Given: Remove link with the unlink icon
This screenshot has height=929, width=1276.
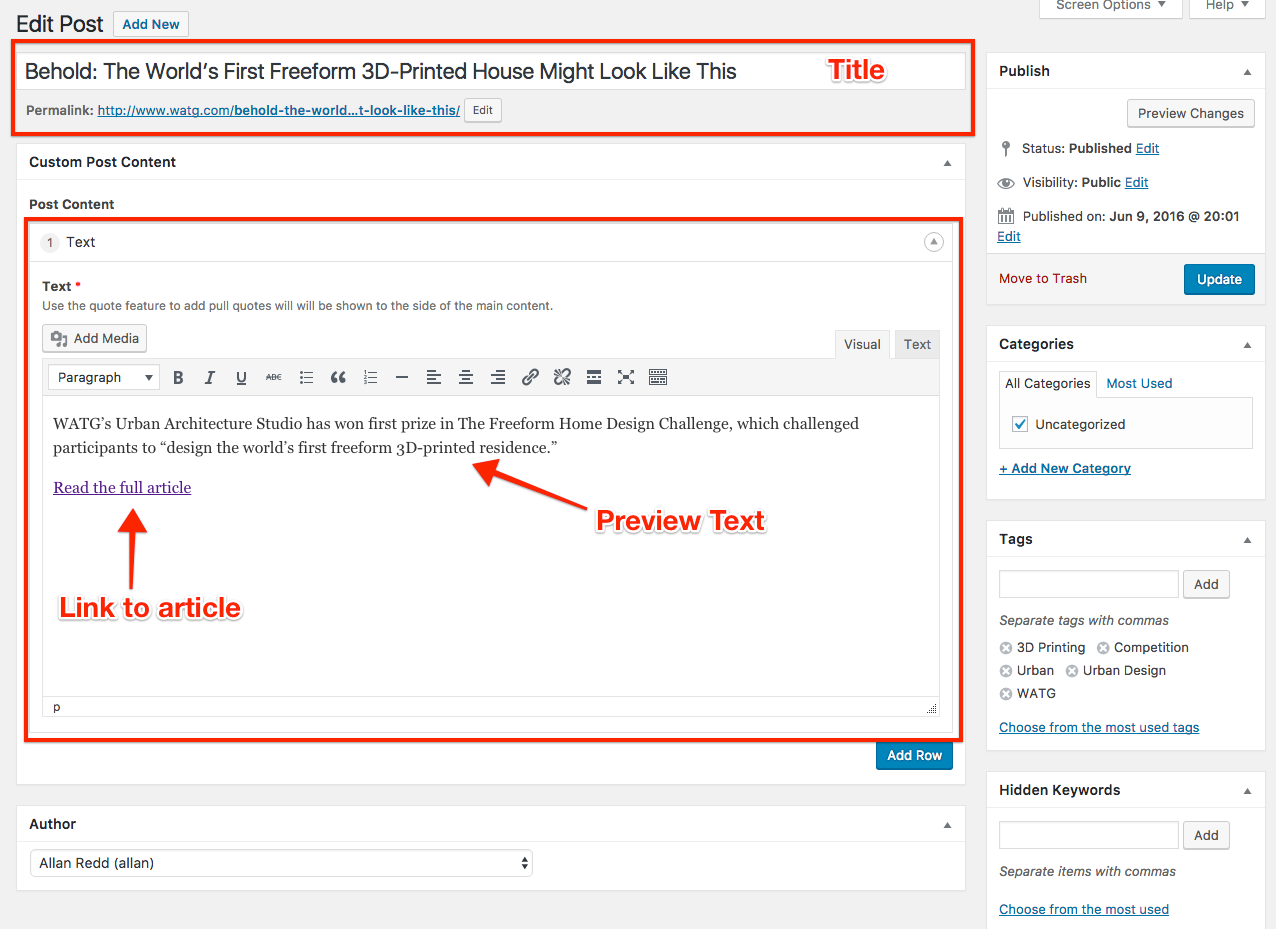Looking at the screenshot, I should click(562, 377).
